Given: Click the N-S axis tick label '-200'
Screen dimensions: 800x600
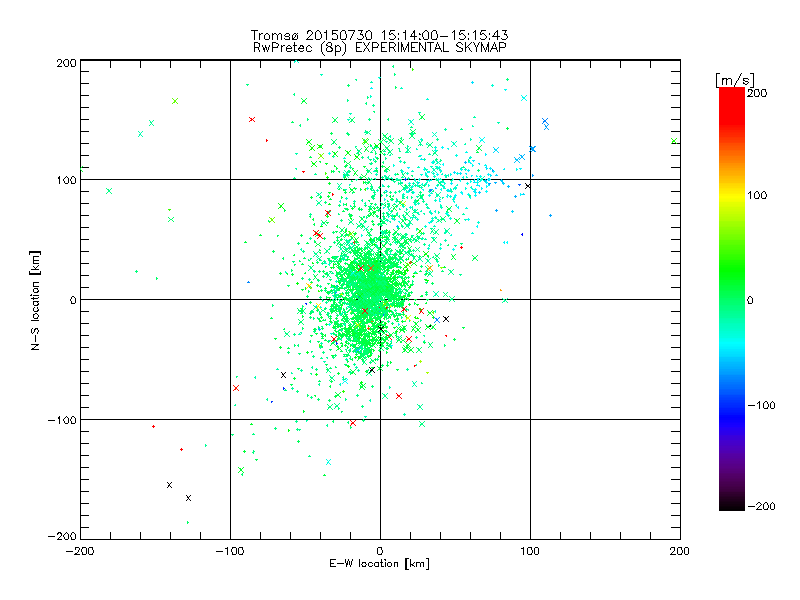Looking at the screenshot, I should [x=62, y=536].
